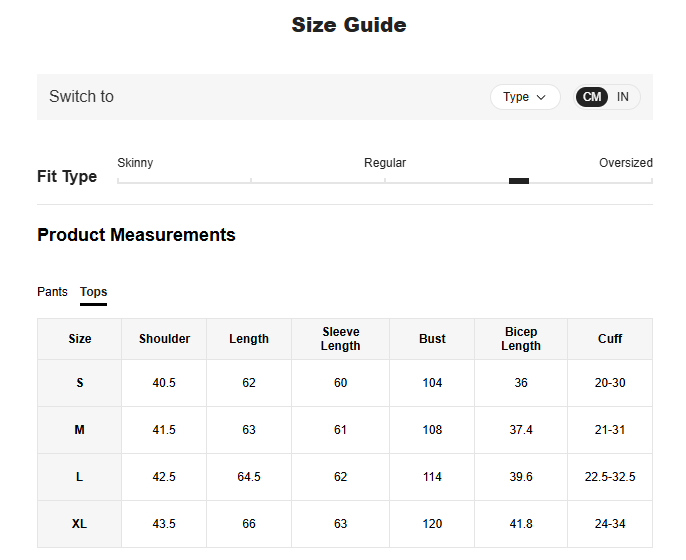Select the Pants tab
The width and height of the screenshot is (686, 560).
pos(52,292)
